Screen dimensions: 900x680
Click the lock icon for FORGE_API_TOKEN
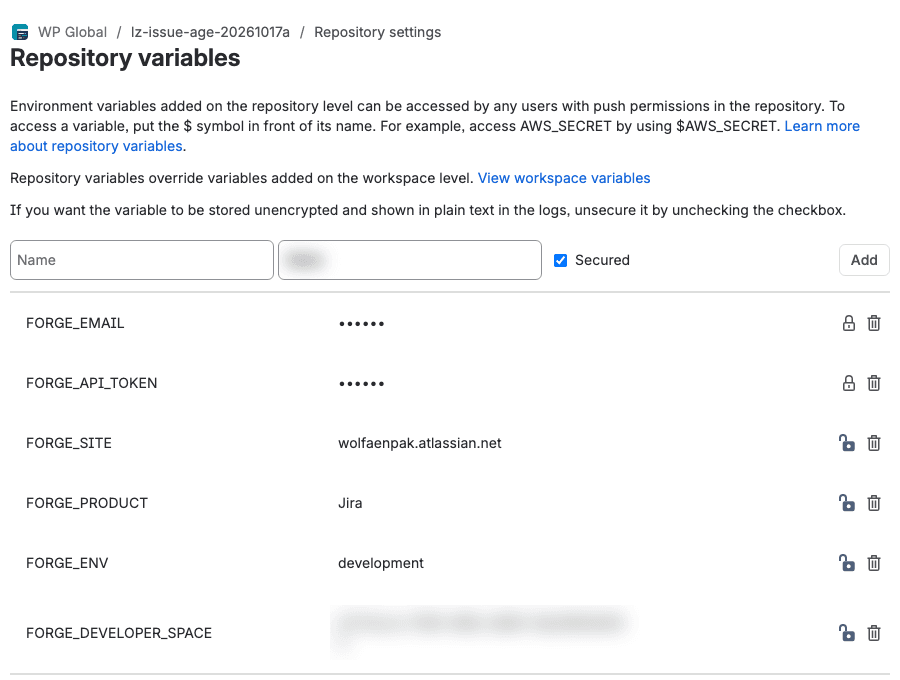[848, 383]
